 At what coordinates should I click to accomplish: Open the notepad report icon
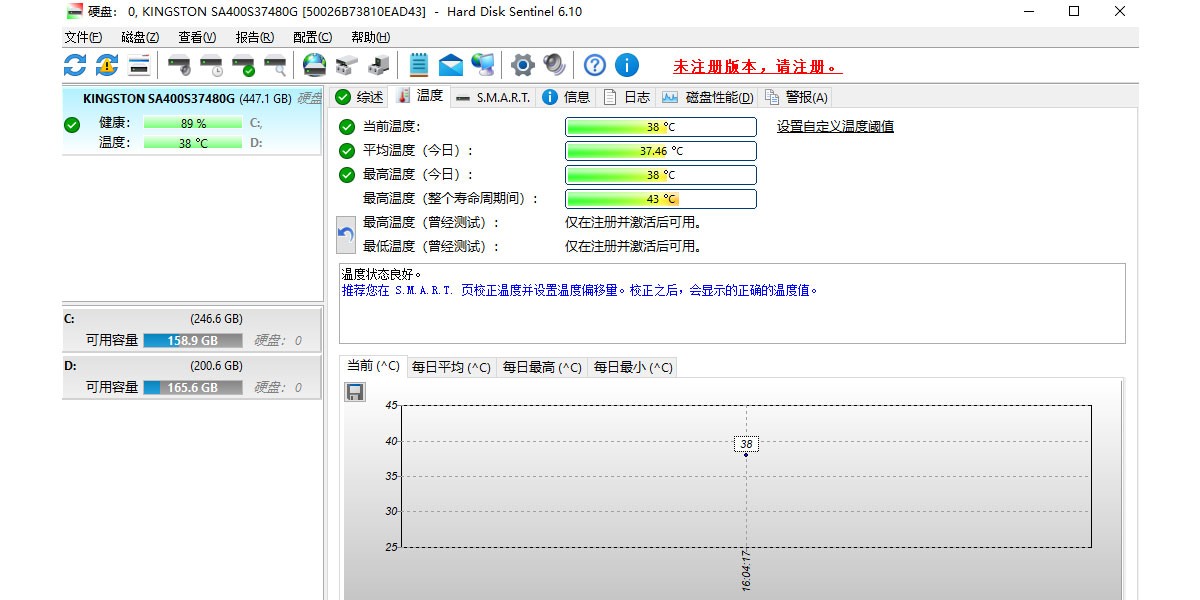tap(419, 66)
